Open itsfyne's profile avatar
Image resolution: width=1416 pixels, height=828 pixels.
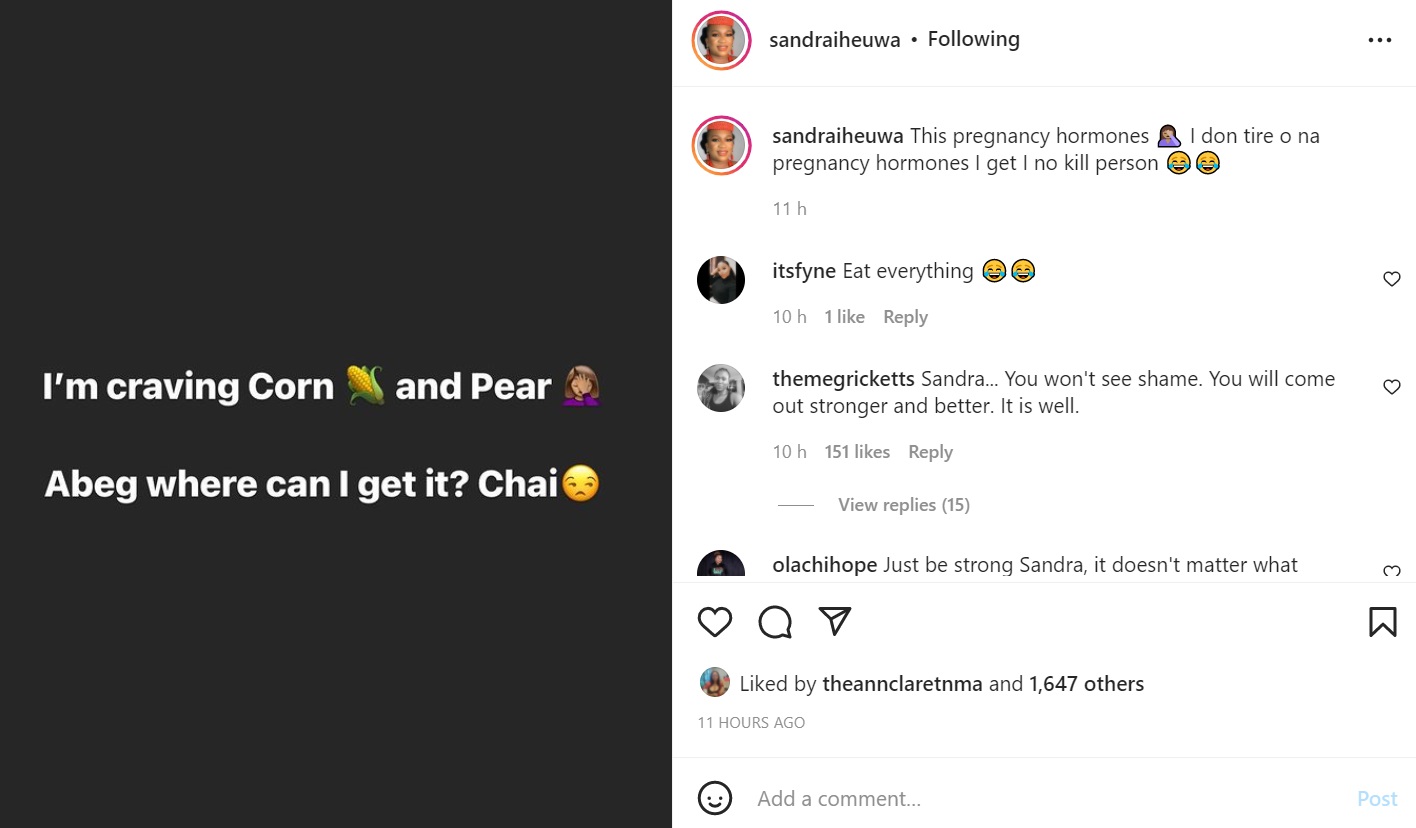pyautogui.click(x=721, y=280)
